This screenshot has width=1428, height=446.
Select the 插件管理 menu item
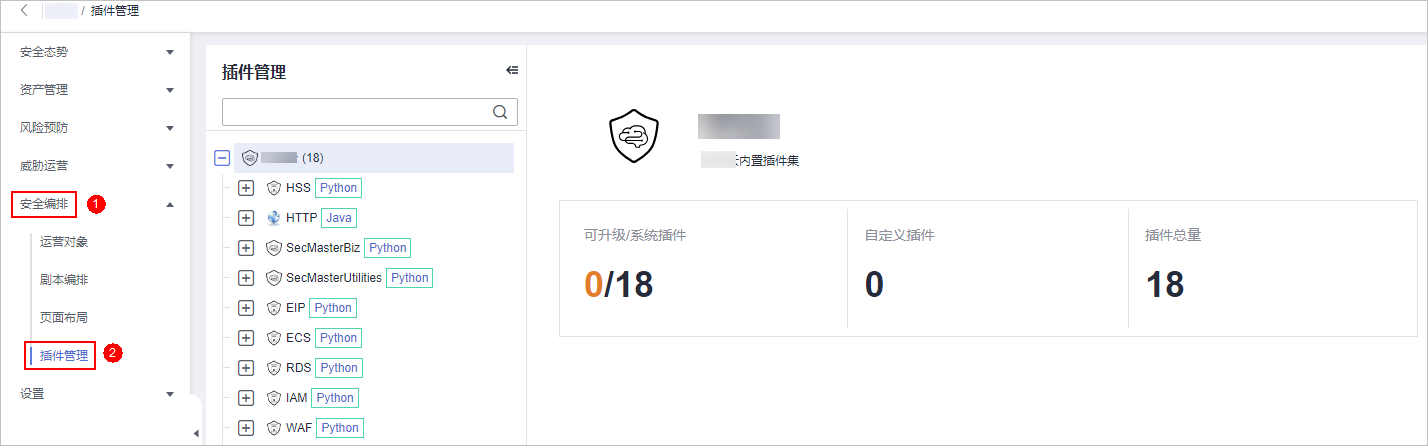[64, 356]
